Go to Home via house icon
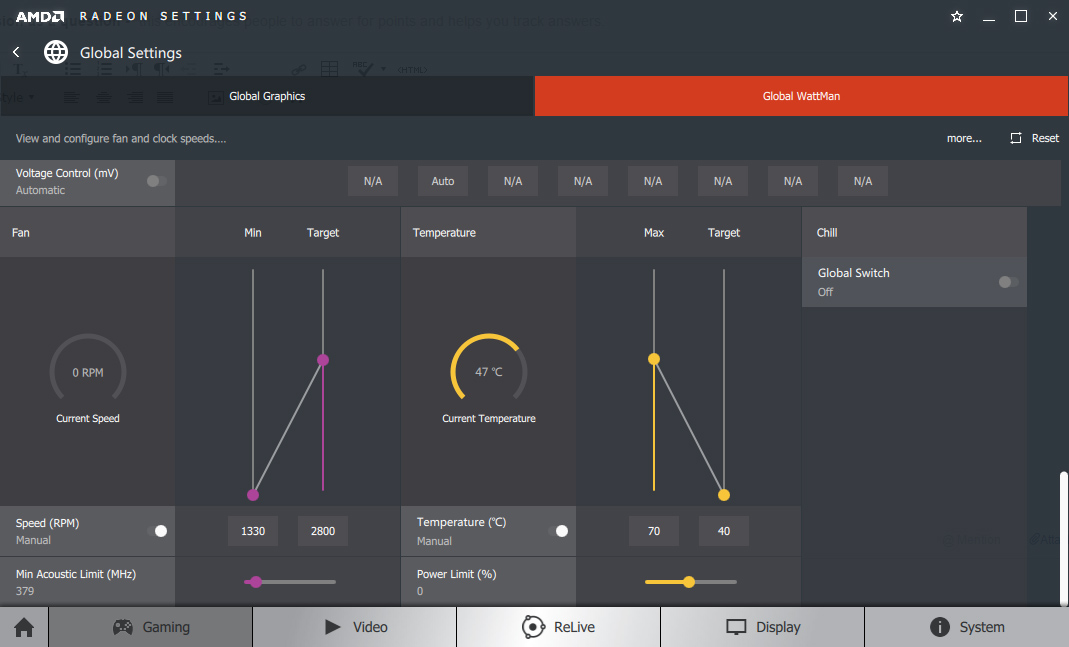Image resolution: width=1069 pixels, height=647 pixels. (24, 627)
